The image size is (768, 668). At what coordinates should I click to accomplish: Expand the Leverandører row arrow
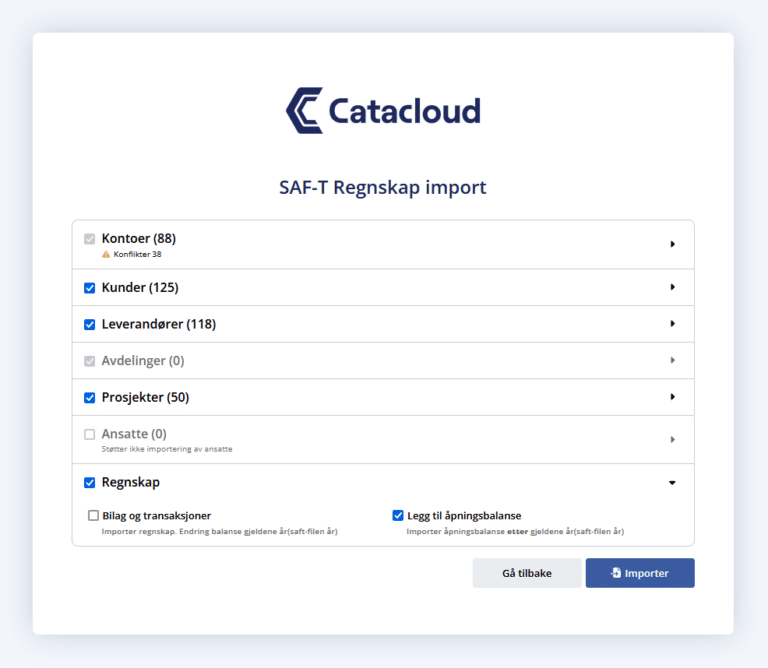point(672,324)
